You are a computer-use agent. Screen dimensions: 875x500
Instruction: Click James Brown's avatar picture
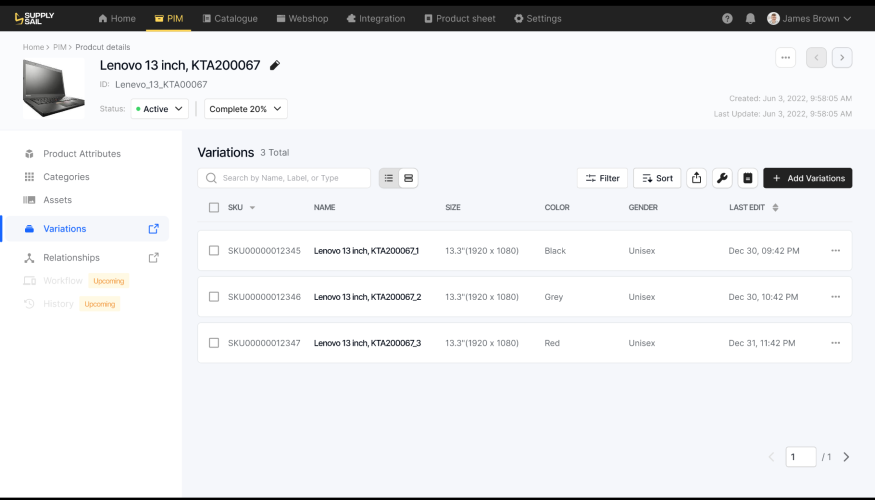tap(773, 18)
